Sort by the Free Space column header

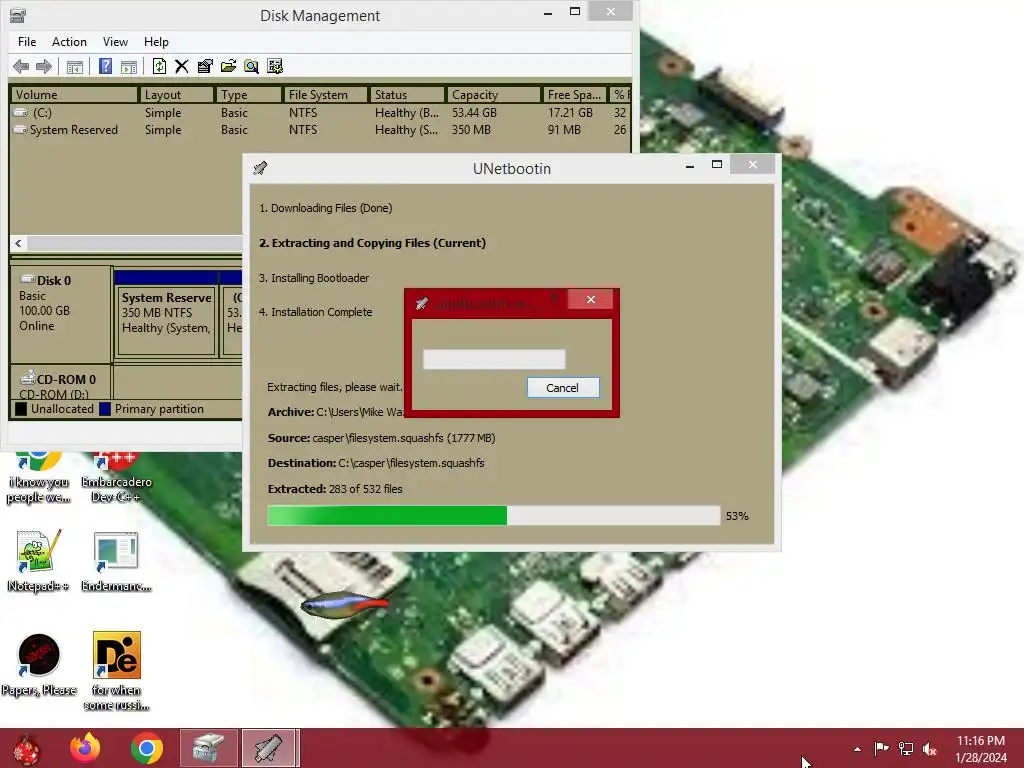click(575, 95)
